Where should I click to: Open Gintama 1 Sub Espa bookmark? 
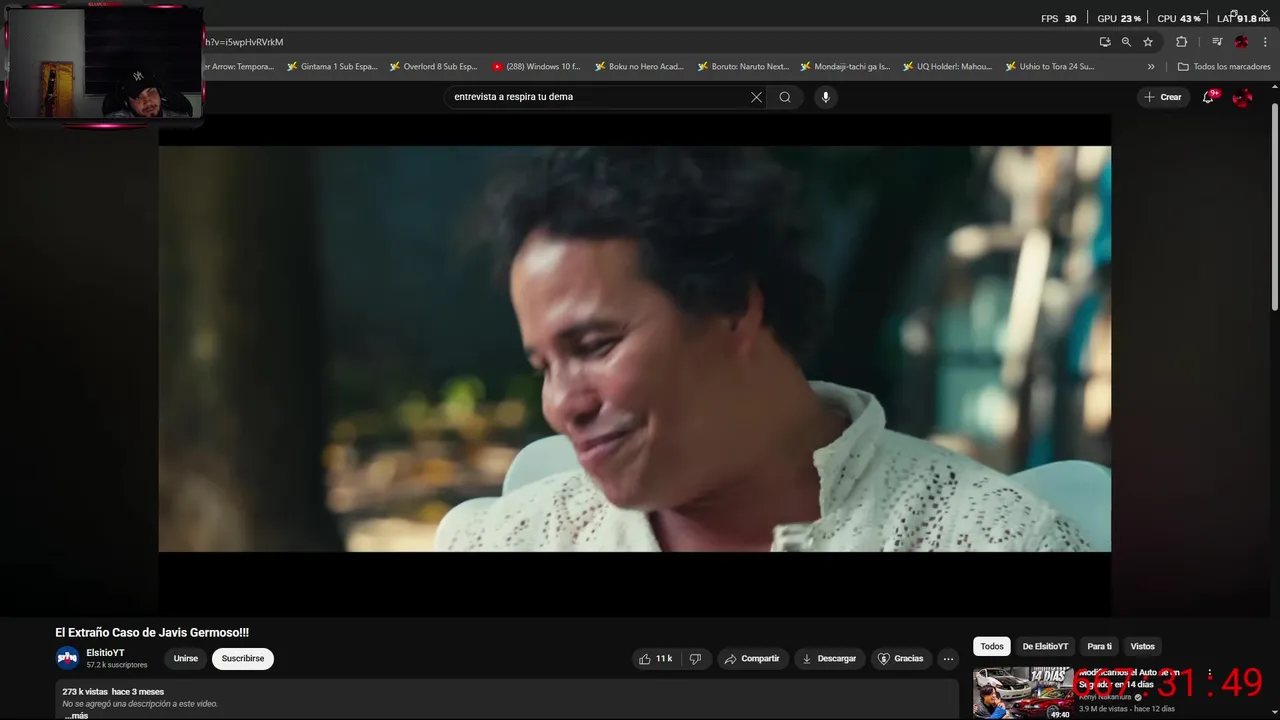coord(332,67)
